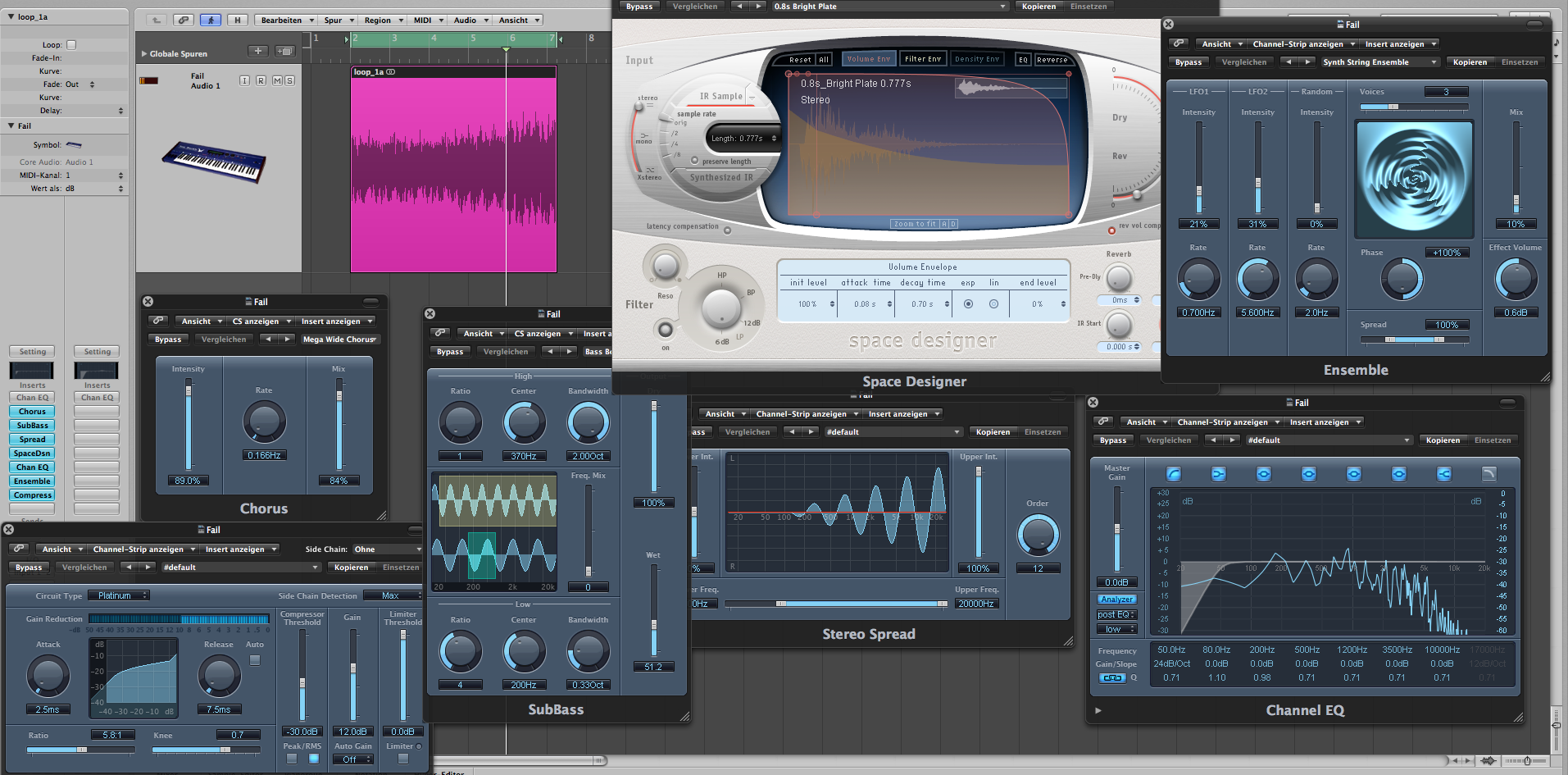The height and width of the screenshot is (775, 1568).
Task: Open Circuit Type Platinum dropdown in compressor
Action: tap(120, 595)
